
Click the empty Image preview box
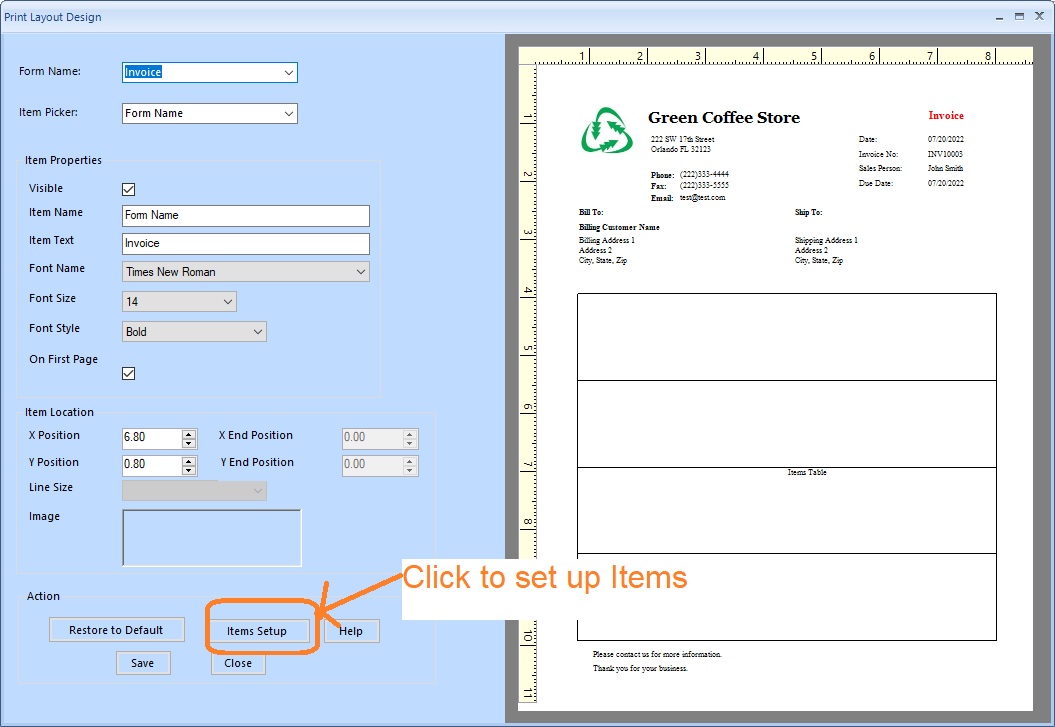coord(211,538)
